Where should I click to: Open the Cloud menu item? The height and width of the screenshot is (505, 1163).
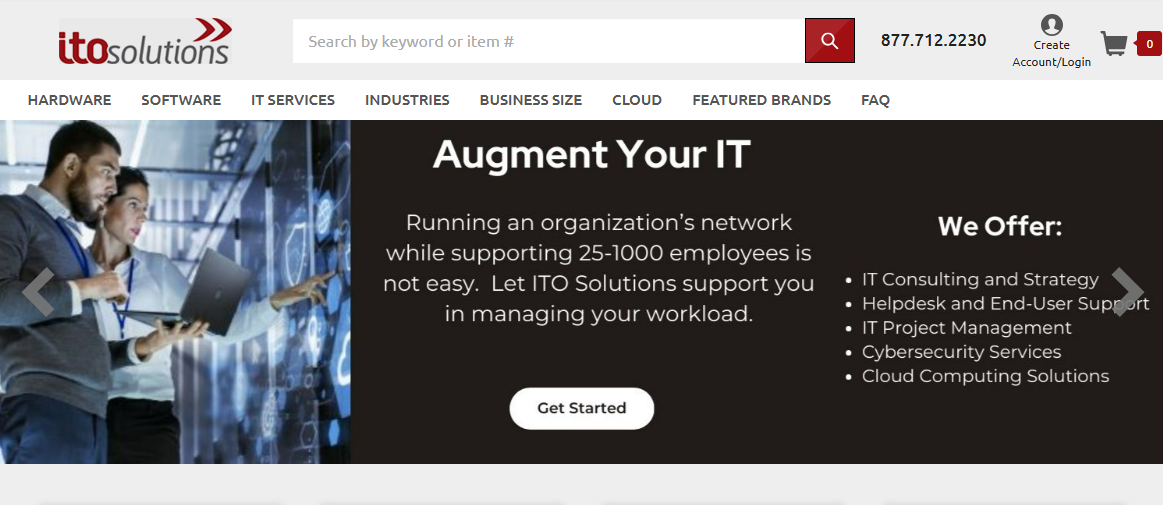(637, 100)
